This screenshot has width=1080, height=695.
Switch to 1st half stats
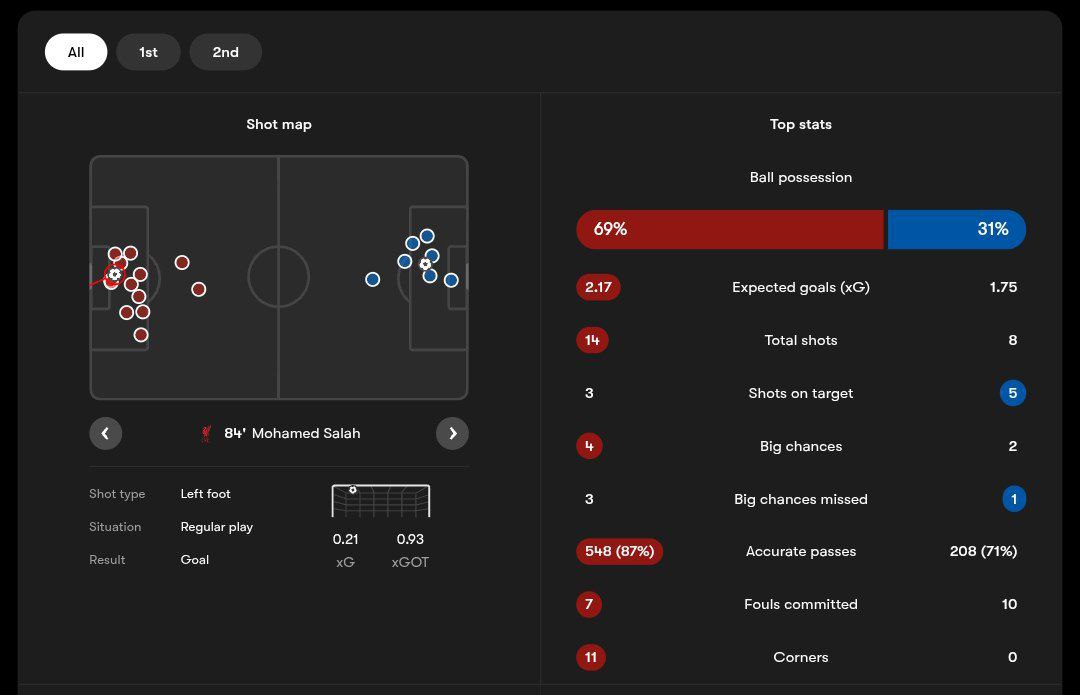(148, 52)
